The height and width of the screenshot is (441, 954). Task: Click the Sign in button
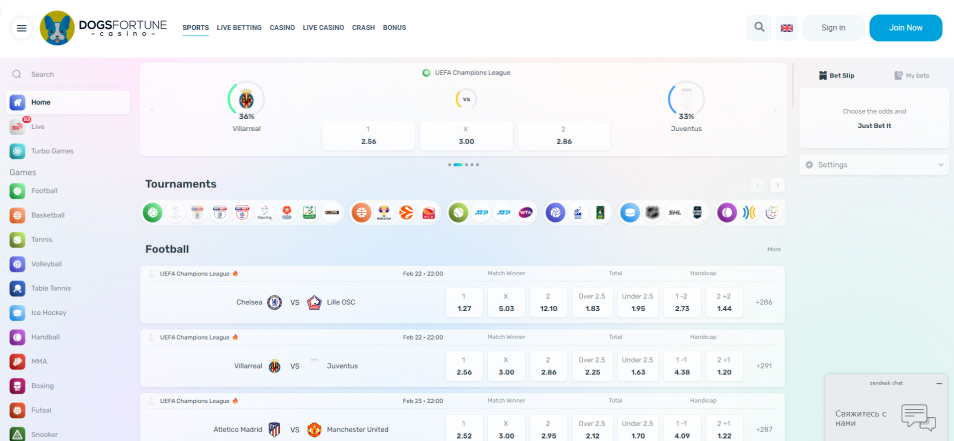[x=833, y=28]
